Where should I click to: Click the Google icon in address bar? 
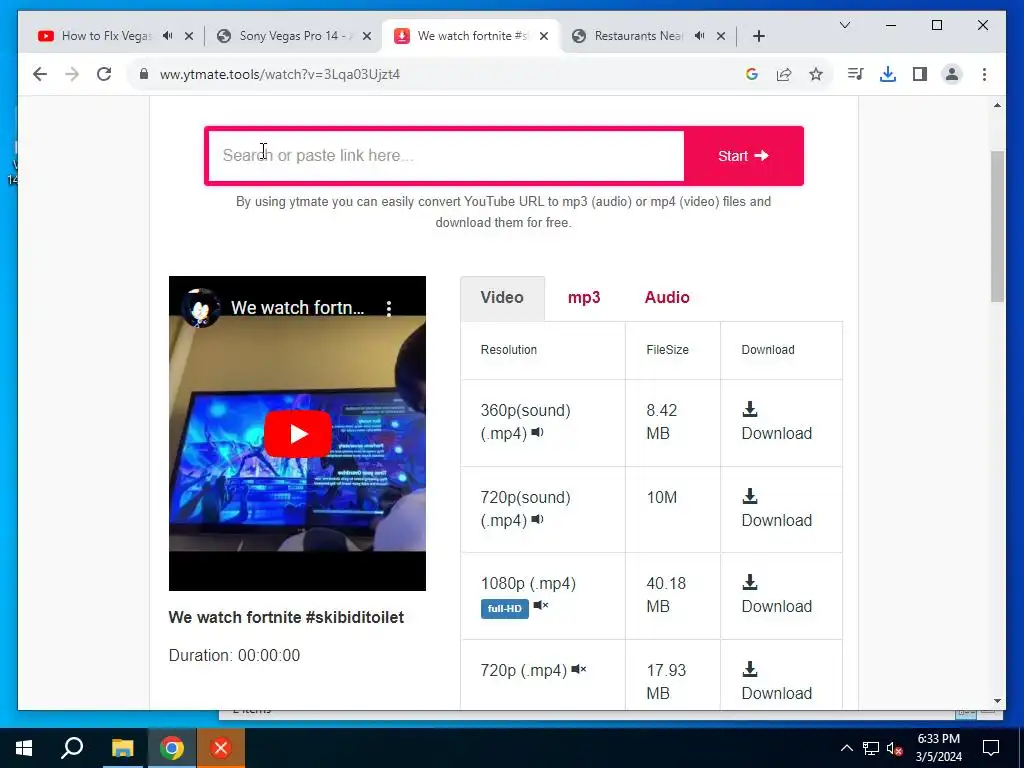click(752, 74)
